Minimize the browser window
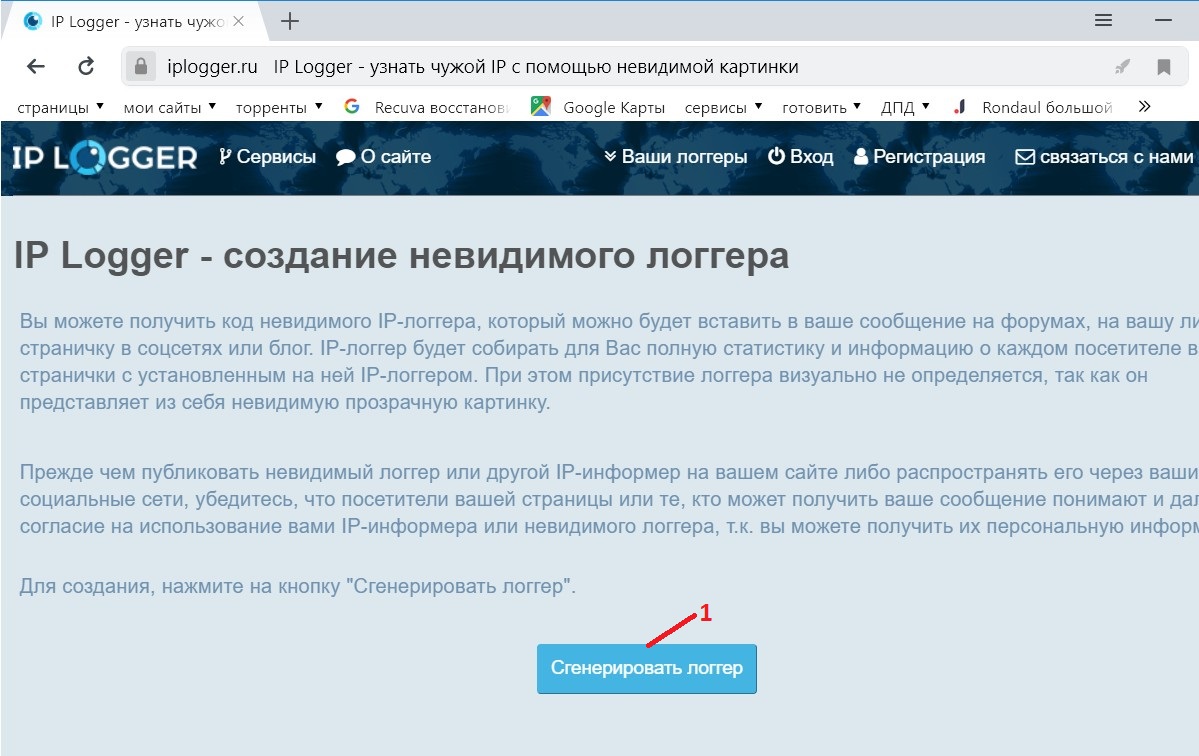 point(1163,21)
